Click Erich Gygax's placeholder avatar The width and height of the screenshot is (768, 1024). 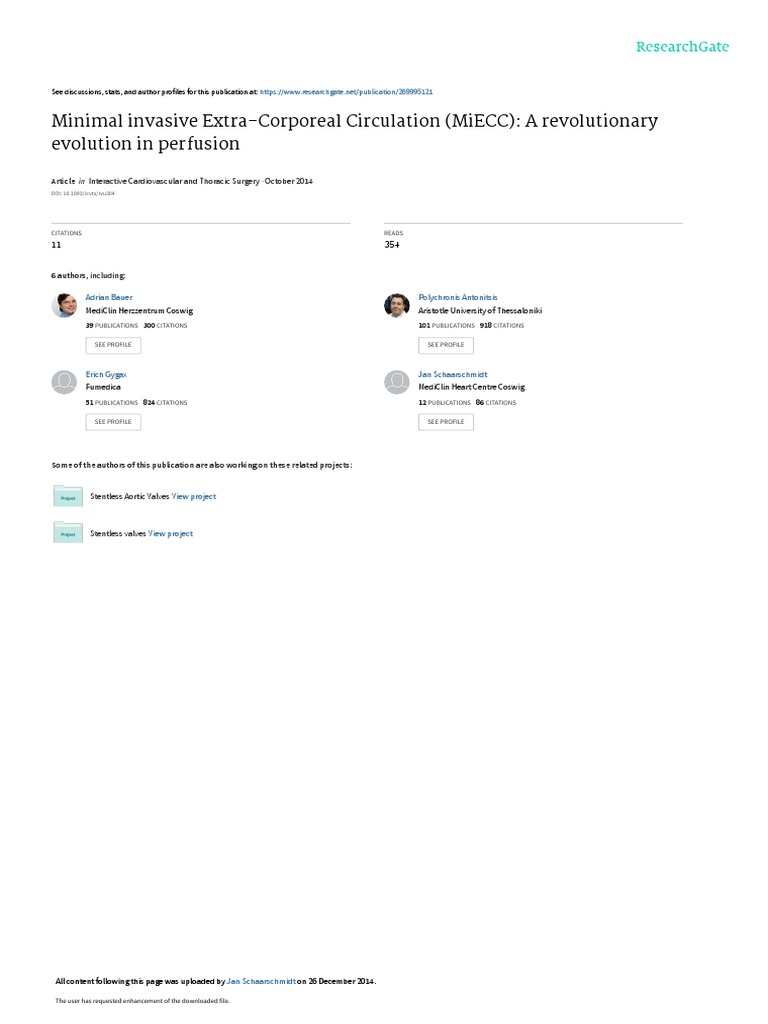64,382
